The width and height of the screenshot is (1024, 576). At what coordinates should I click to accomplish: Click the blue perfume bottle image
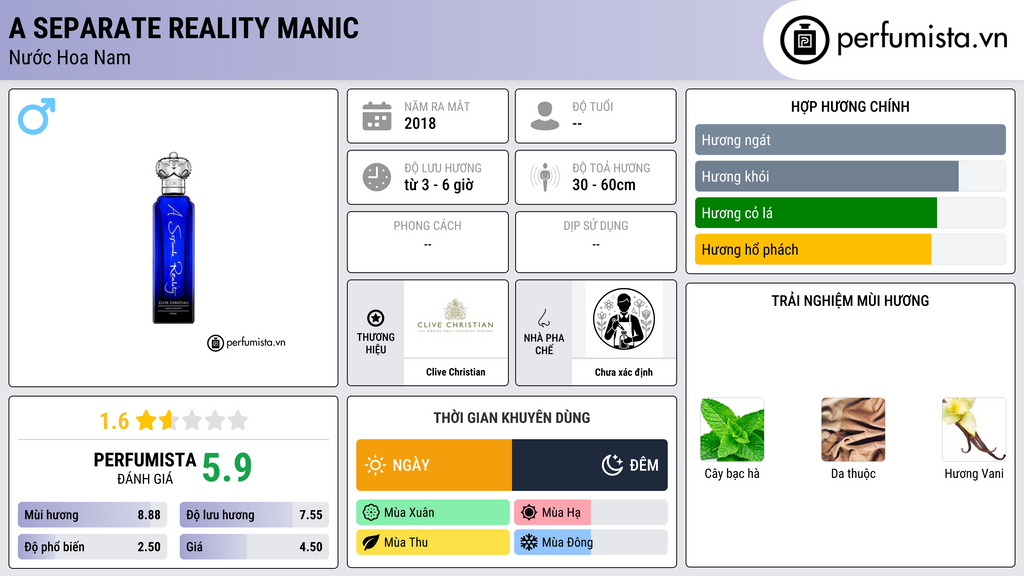click(x=174, y=238)
